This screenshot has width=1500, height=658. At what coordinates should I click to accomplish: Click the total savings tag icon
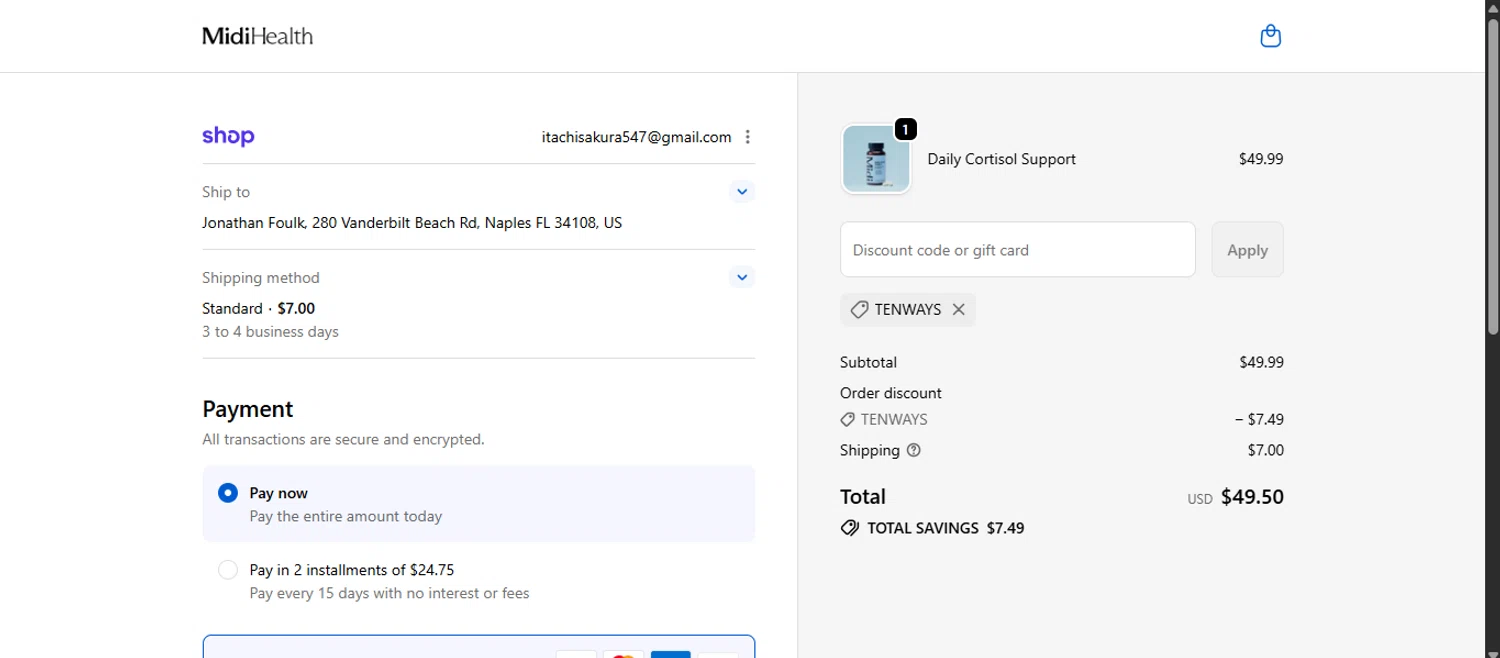[850, 528]
